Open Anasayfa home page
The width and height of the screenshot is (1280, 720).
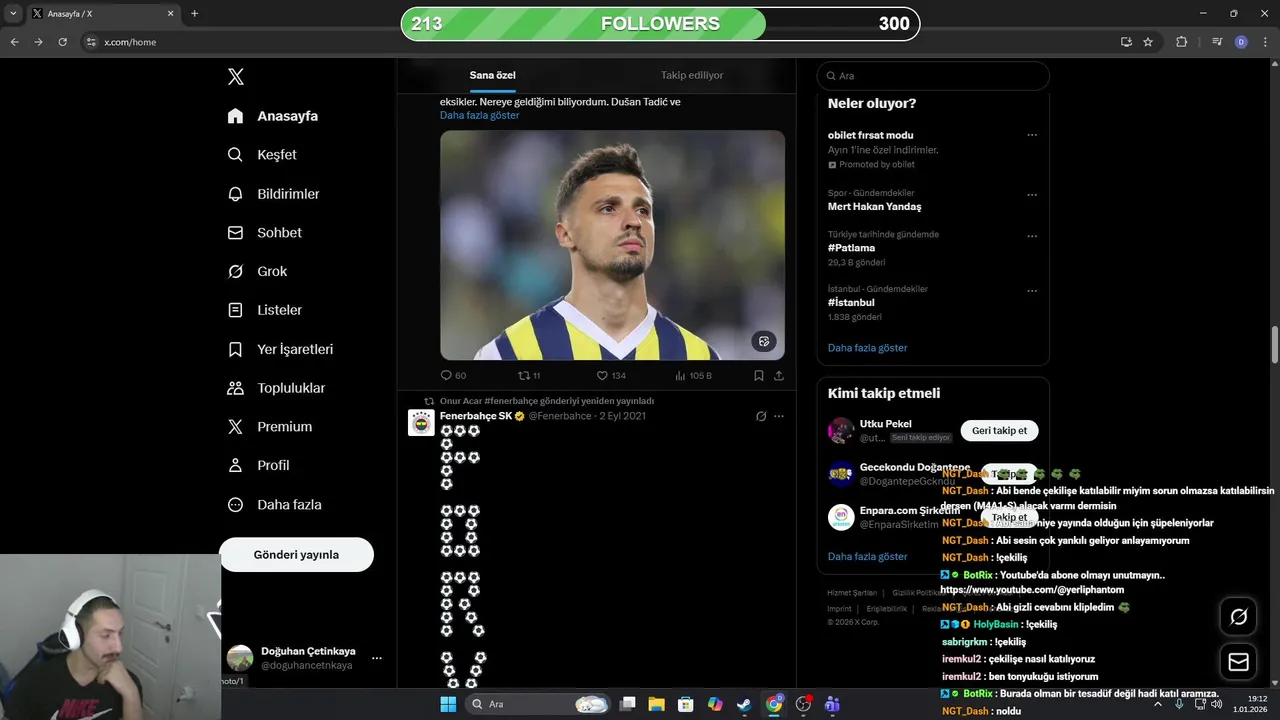(x=273, y=116)
